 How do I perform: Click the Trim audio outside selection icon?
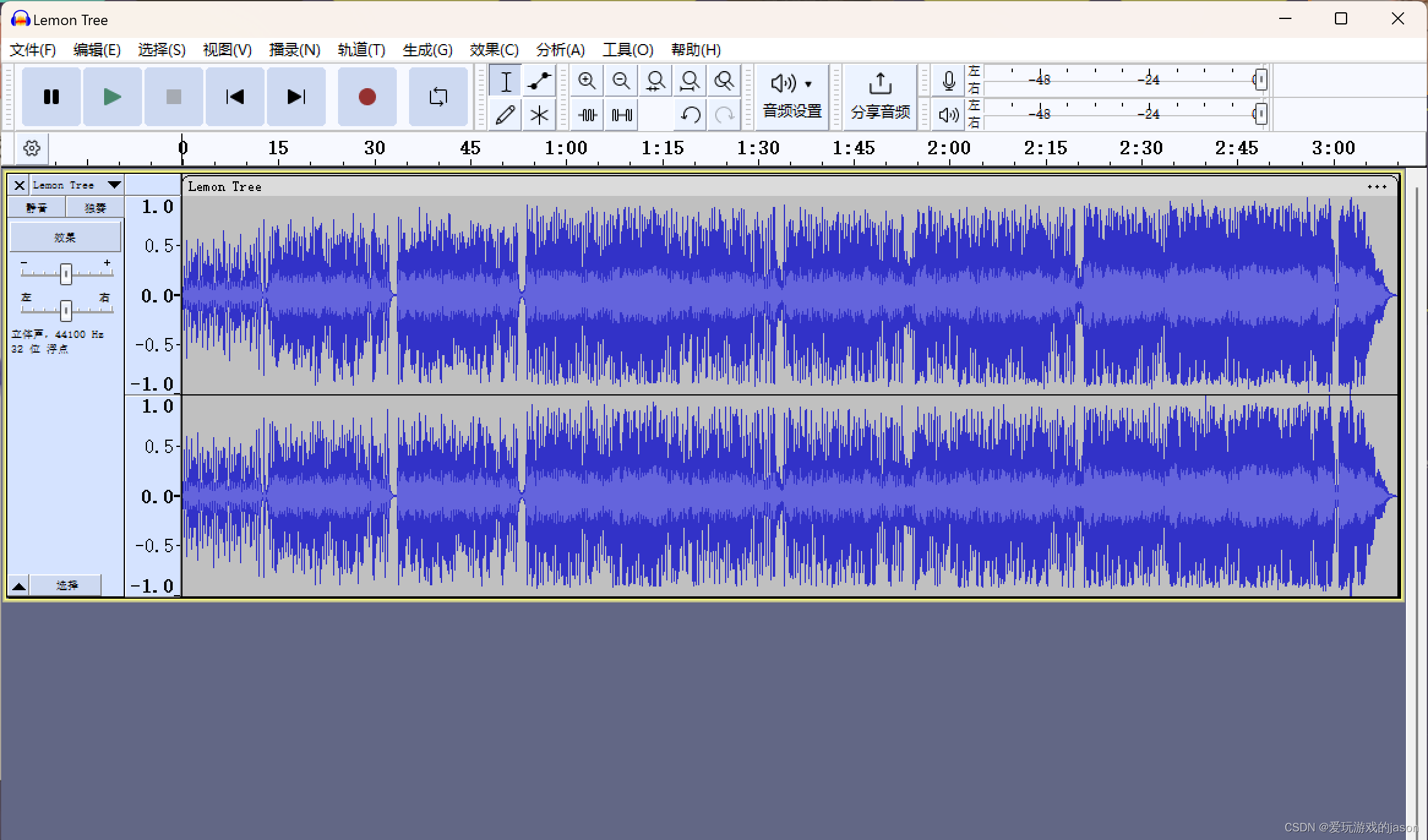pos(587,114)
